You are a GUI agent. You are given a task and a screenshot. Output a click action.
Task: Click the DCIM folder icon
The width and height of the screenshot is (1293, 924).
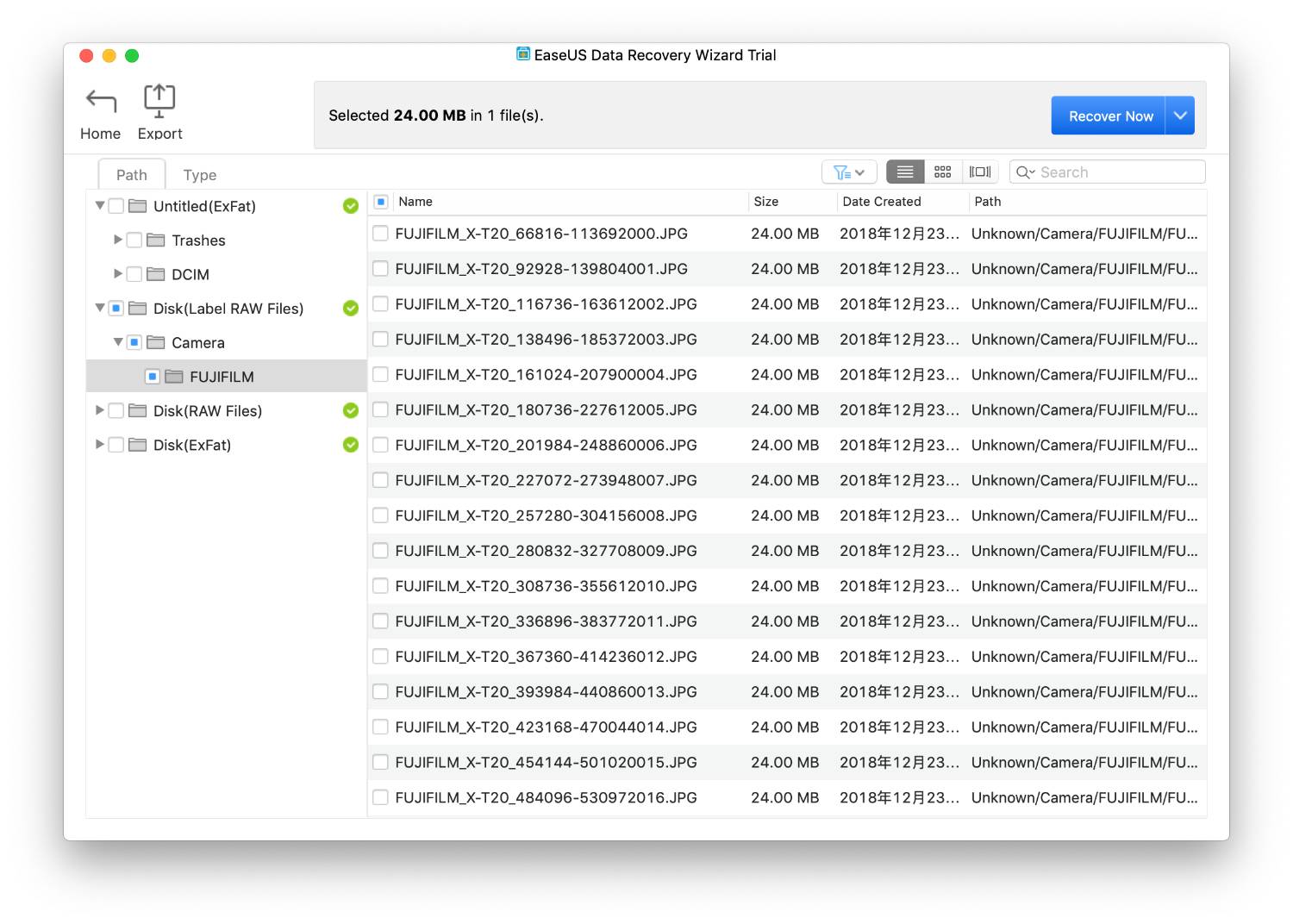156,274
